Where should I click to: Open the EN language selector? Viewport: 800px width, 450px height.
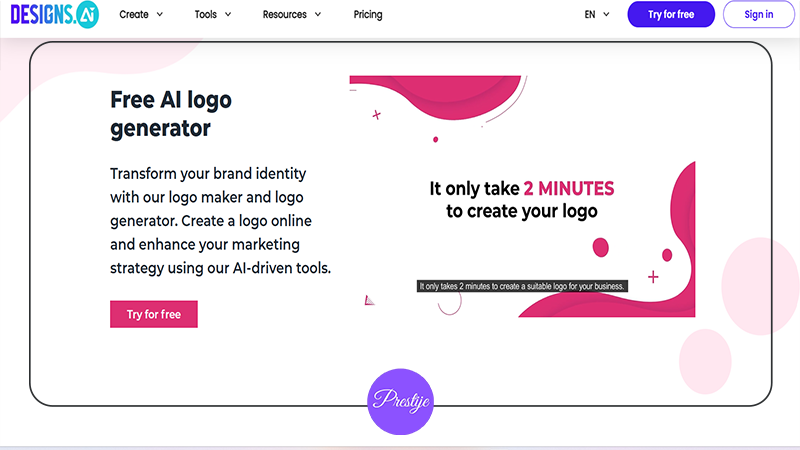coord(597,15)
